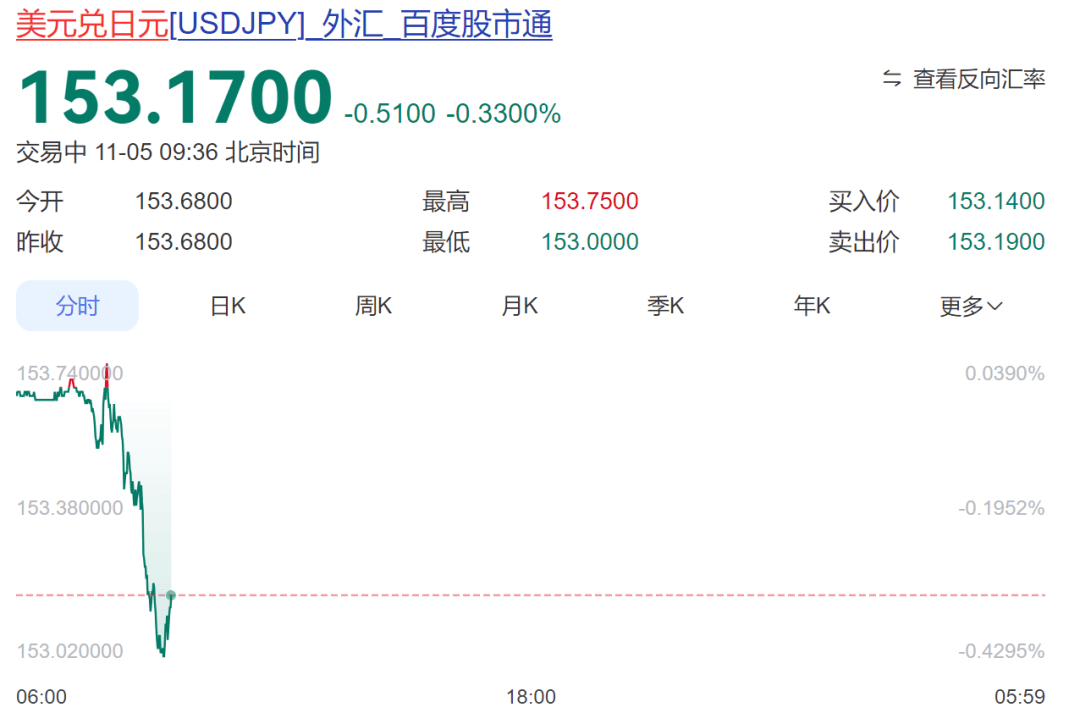Select the highlighted 分时 intraday tab

(x=77, y=306)
